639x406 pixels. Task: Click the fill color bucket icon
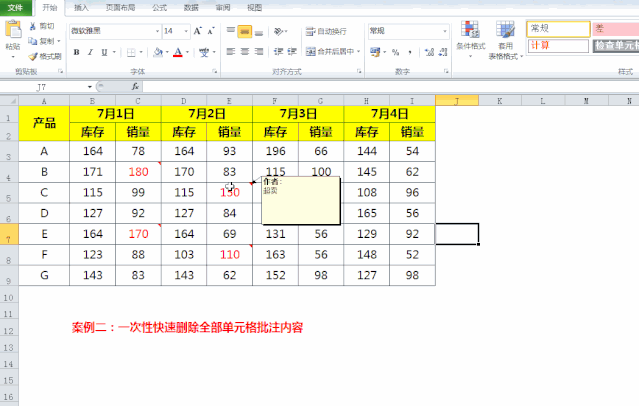click(x=158, y=52)
